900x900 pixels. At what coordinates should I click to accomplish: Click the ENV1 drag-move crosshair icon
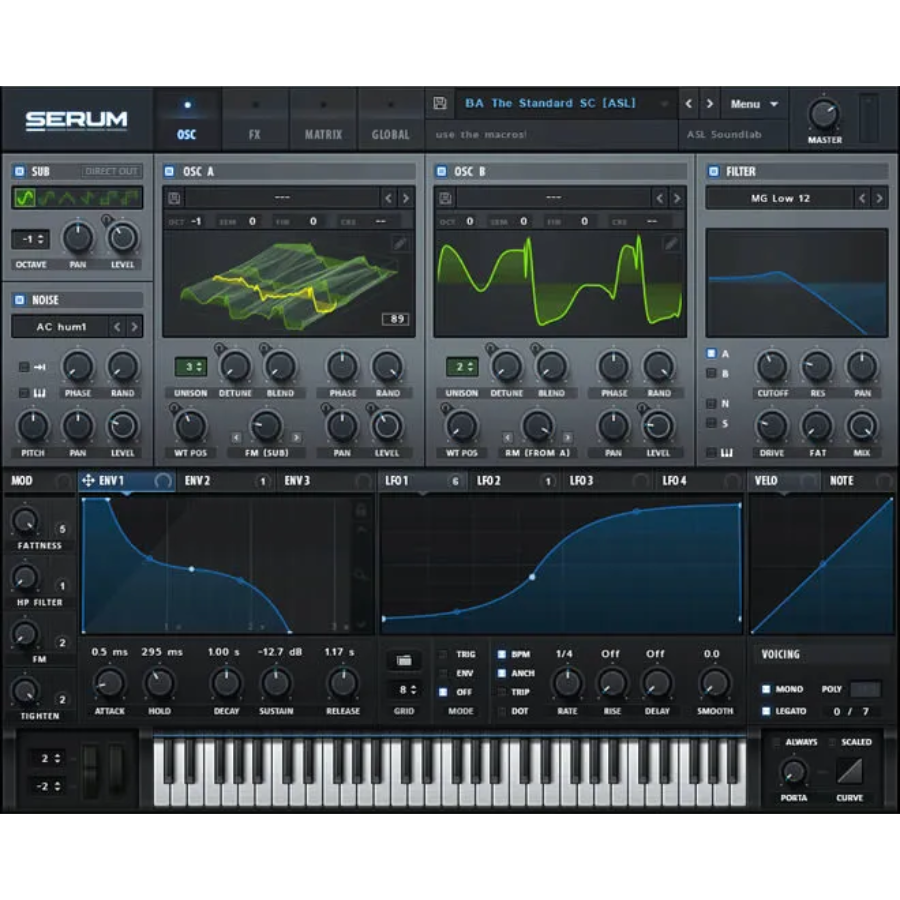(x=88, y=481)
